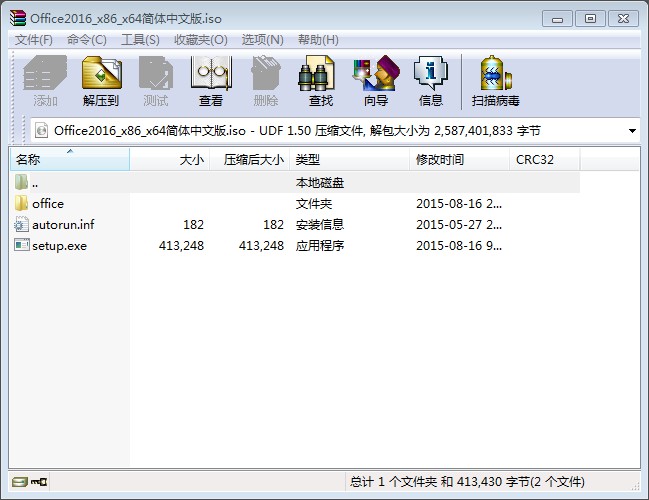Open the 文件(F) menu

click(x=34, y=40)
